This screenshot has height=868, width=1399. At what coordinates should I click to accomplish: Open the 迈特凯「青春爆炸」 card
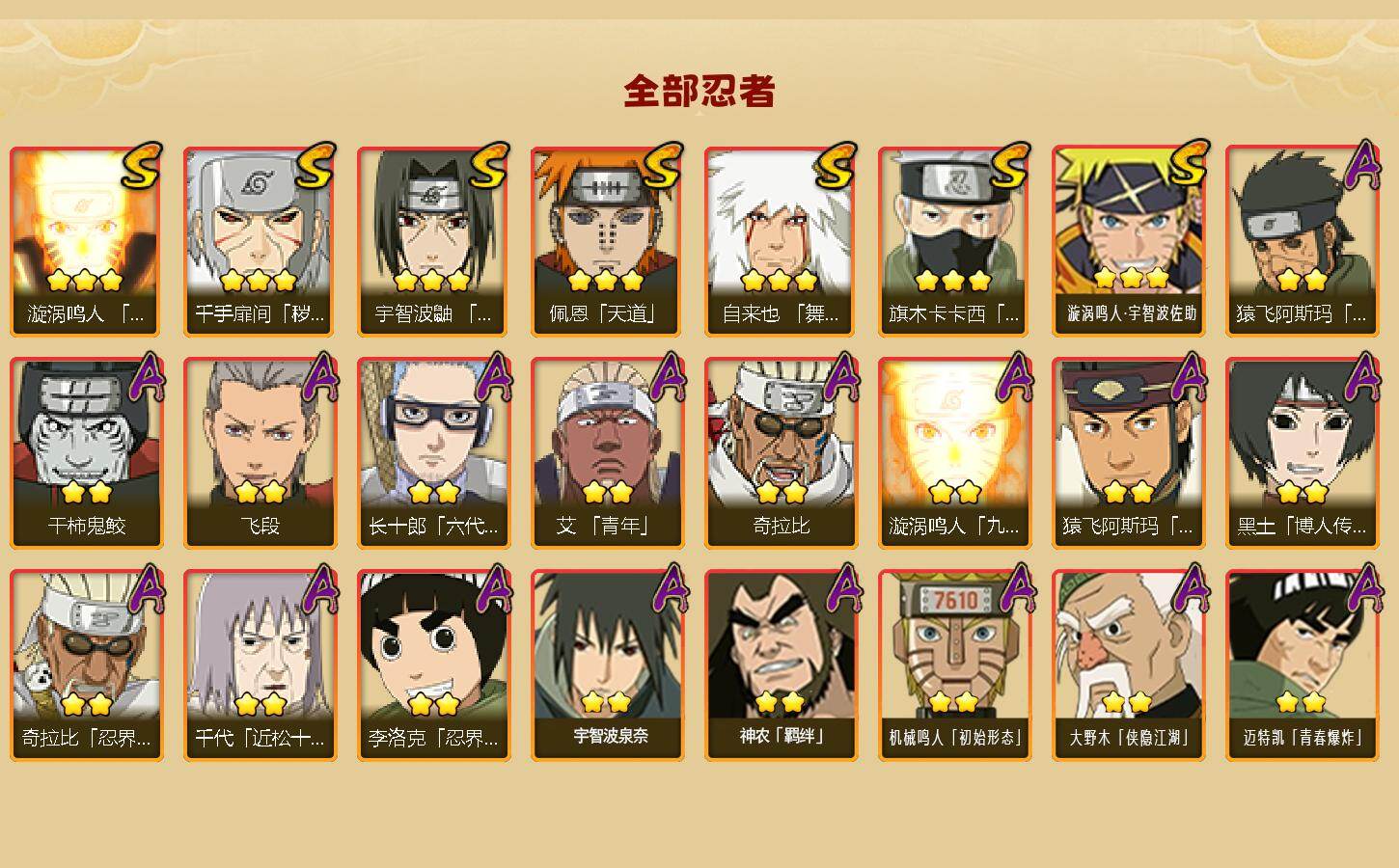pyautogui.click(x=1302, y=665)
